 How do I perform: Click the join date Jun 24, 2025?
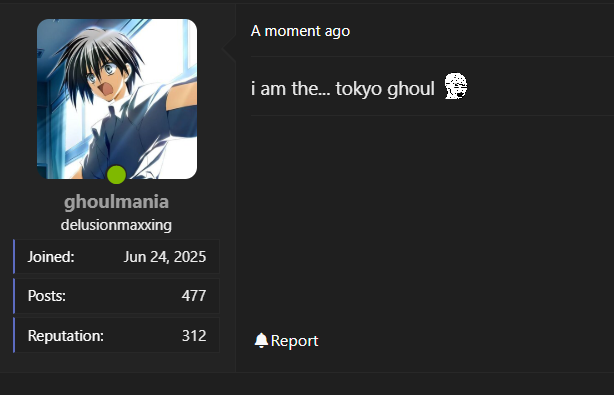click(x=165, y=257)
